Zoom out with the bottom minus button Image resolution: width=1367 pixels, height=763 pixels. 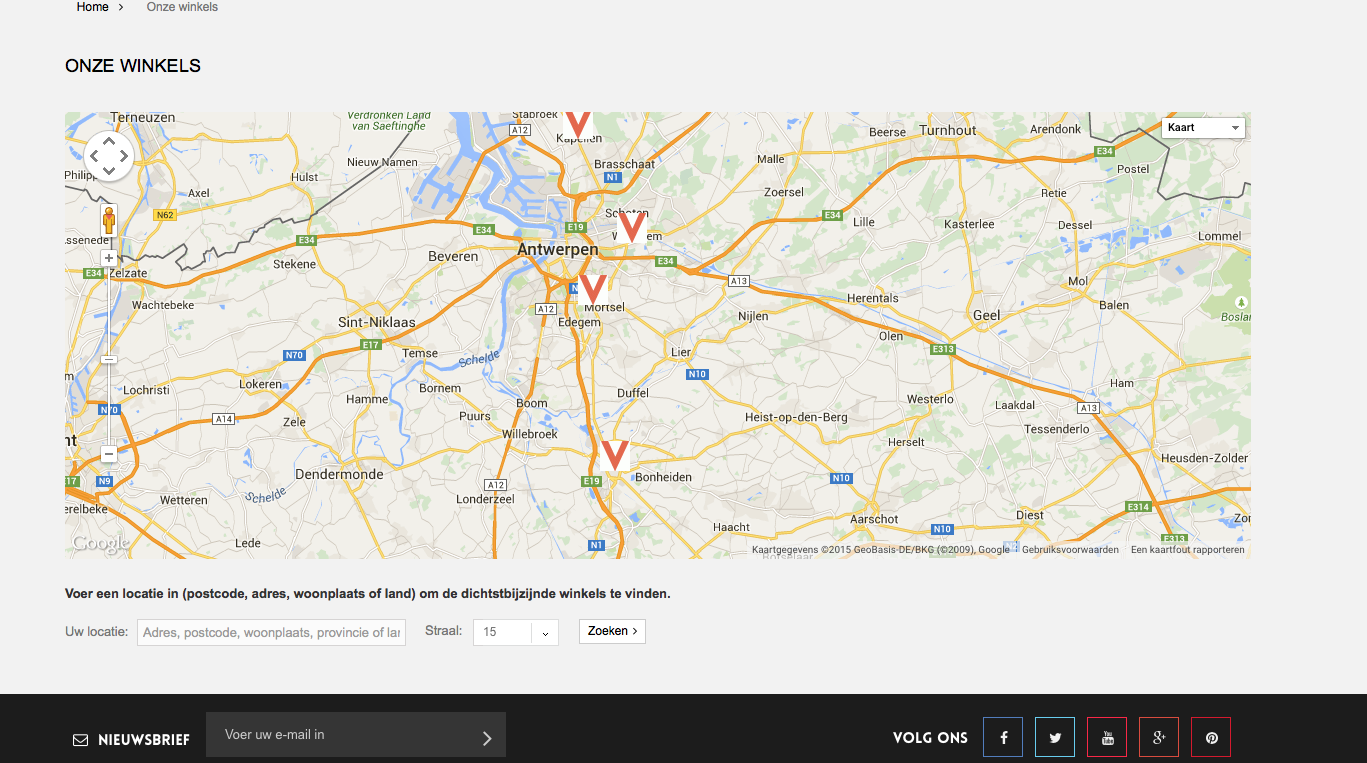[x=109, y=454]
